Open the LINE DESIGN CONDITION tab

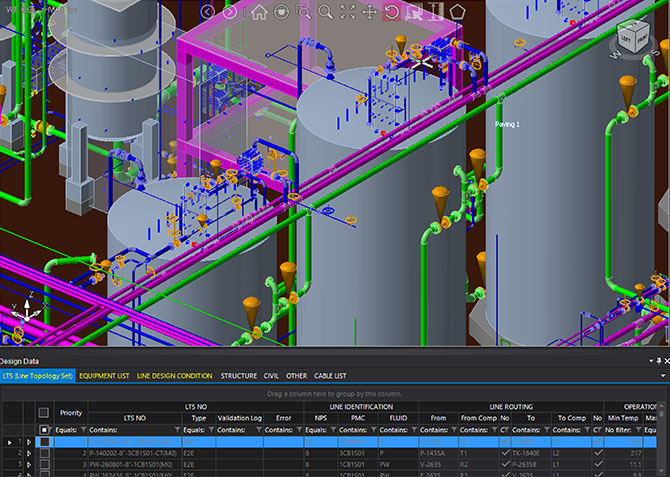(x=174, y=376)
